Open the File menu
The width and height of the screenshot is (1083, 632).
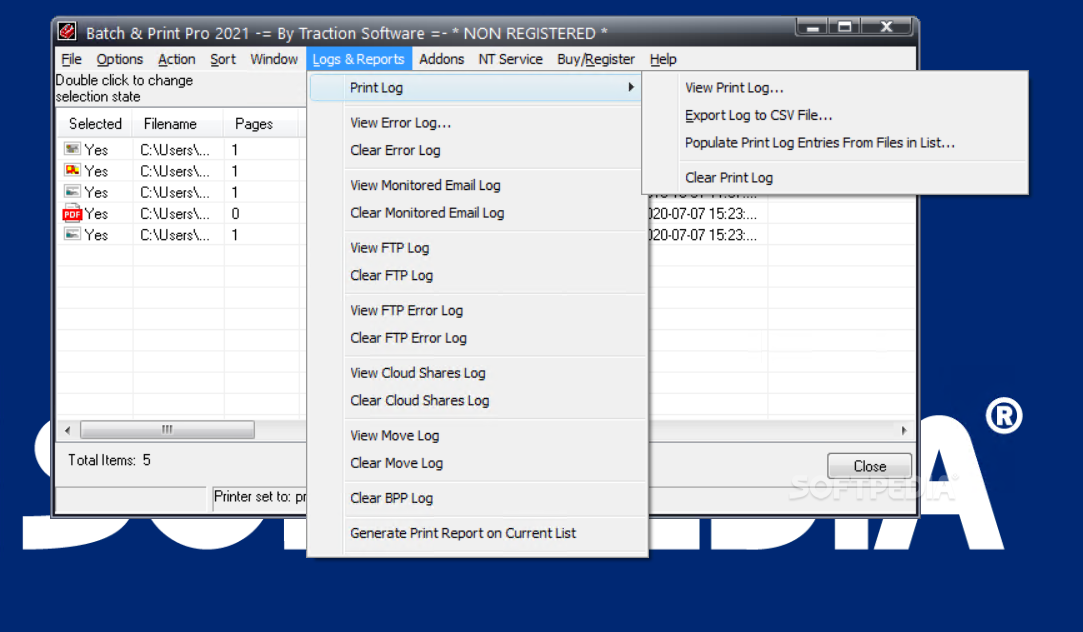coord(71,59)
